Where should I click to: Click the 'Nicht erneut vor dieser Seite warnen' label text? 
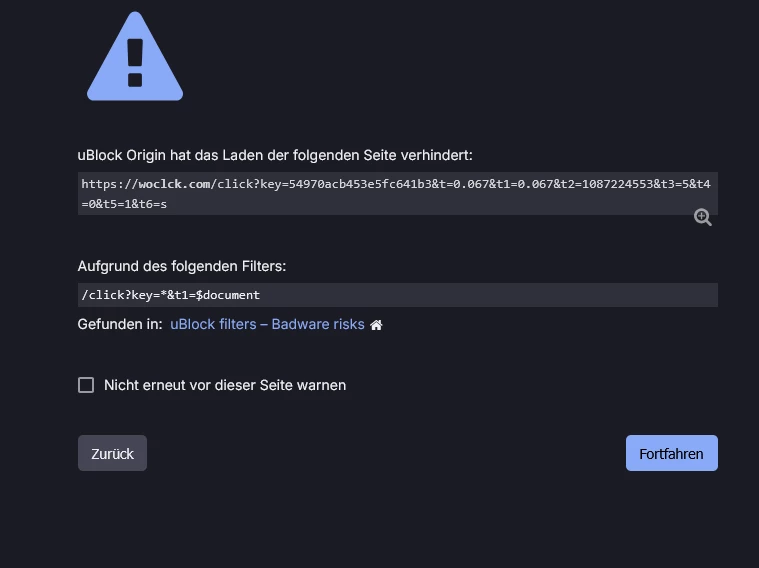click(225, 385)
